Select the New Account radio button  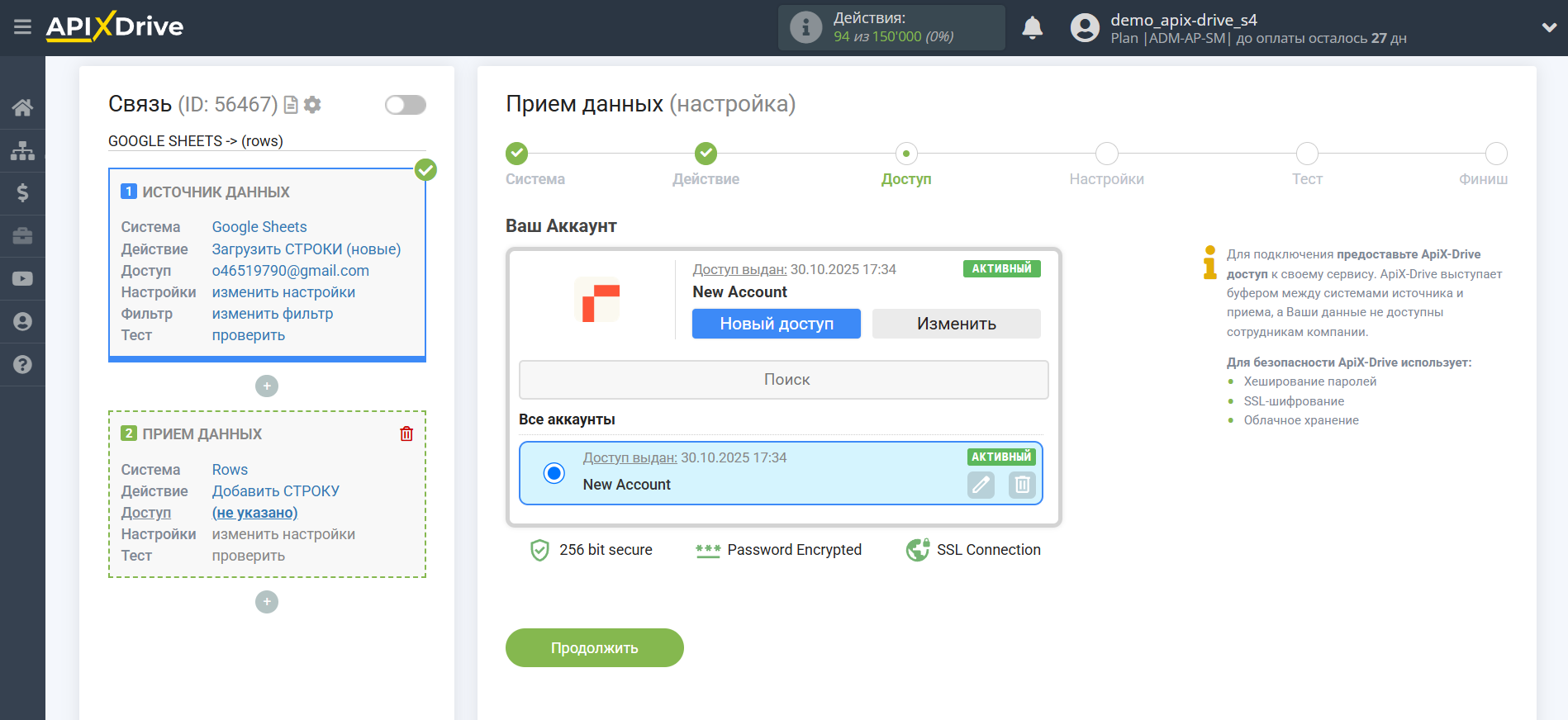(554, 473)
